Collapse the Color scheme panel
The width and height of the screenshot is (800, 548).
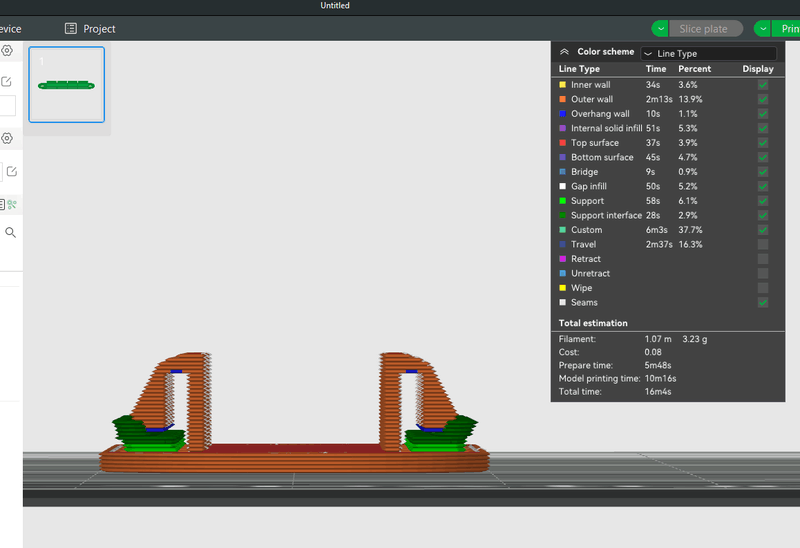564,52
